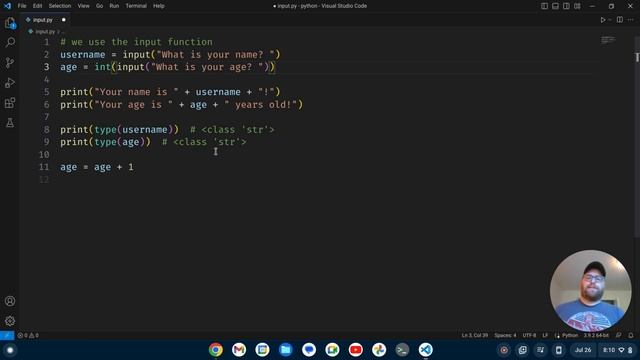Open YouTube from the shelf
Viewport: 640px width, 360px height.
click(356, 350)
